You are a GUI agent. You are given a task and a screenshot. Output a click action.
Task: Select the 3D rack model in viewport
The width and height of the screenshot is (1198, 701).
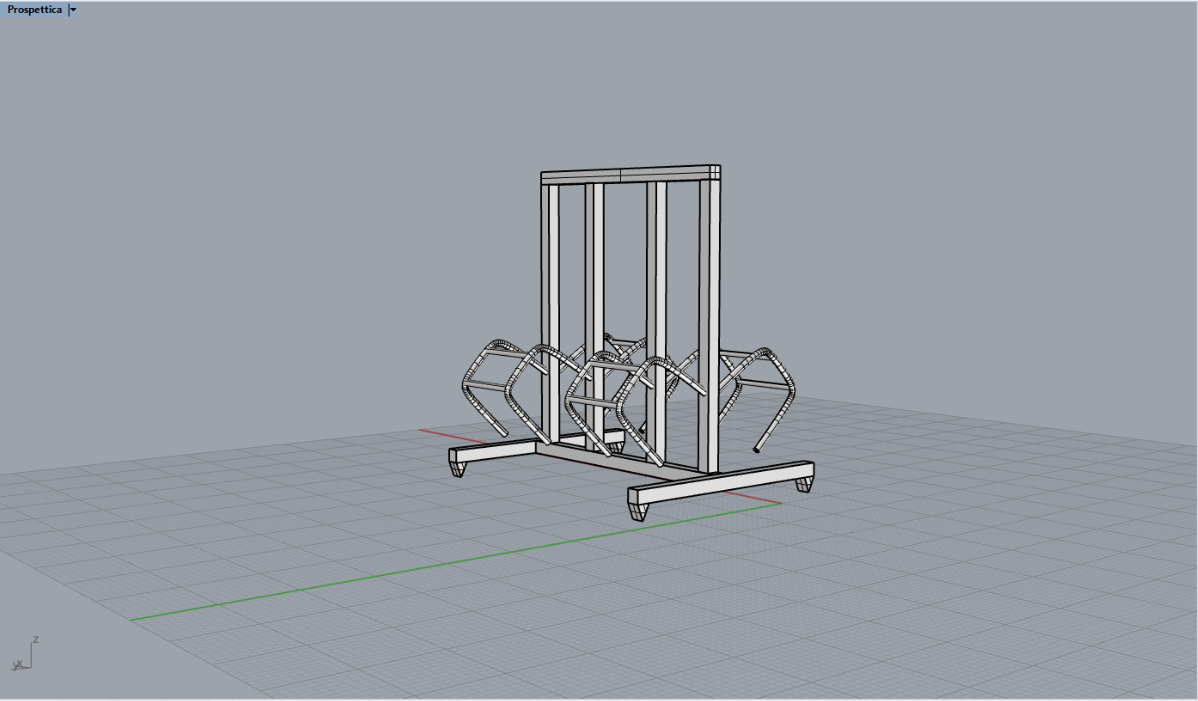click(631, 343)
